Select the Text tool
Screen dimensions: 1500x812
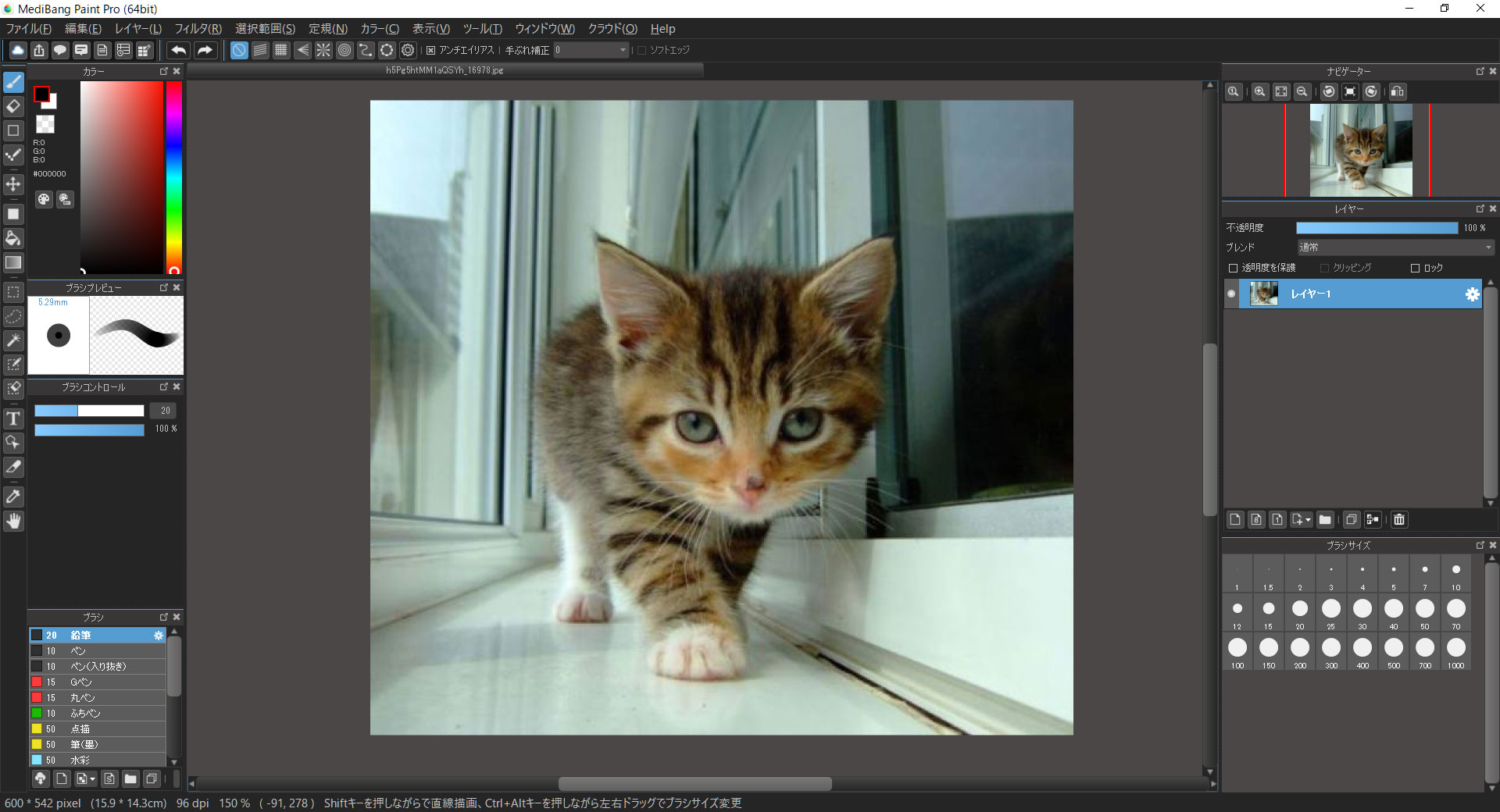pyautogui.click(x=13, y=419)
